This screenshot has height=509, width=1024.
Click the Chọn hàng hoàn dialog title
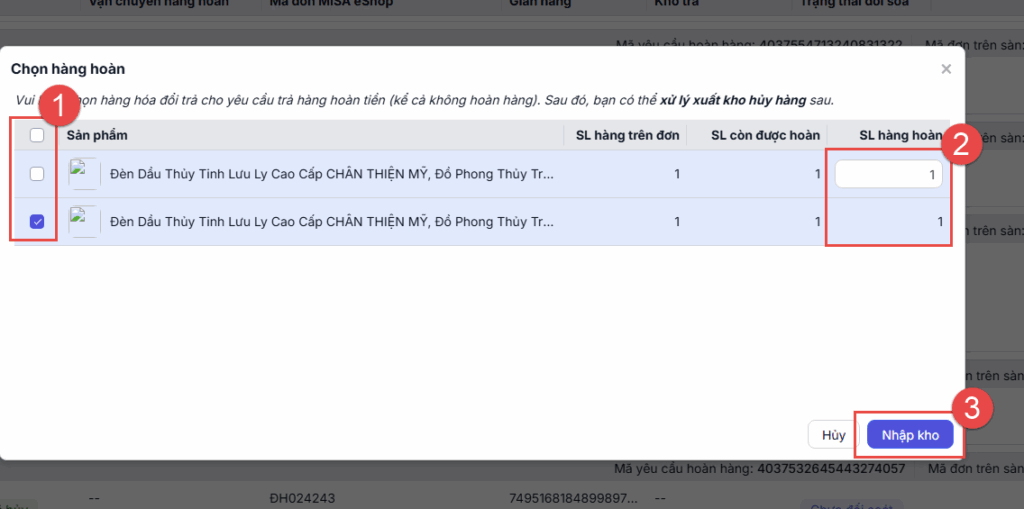(x=68, y=69)
